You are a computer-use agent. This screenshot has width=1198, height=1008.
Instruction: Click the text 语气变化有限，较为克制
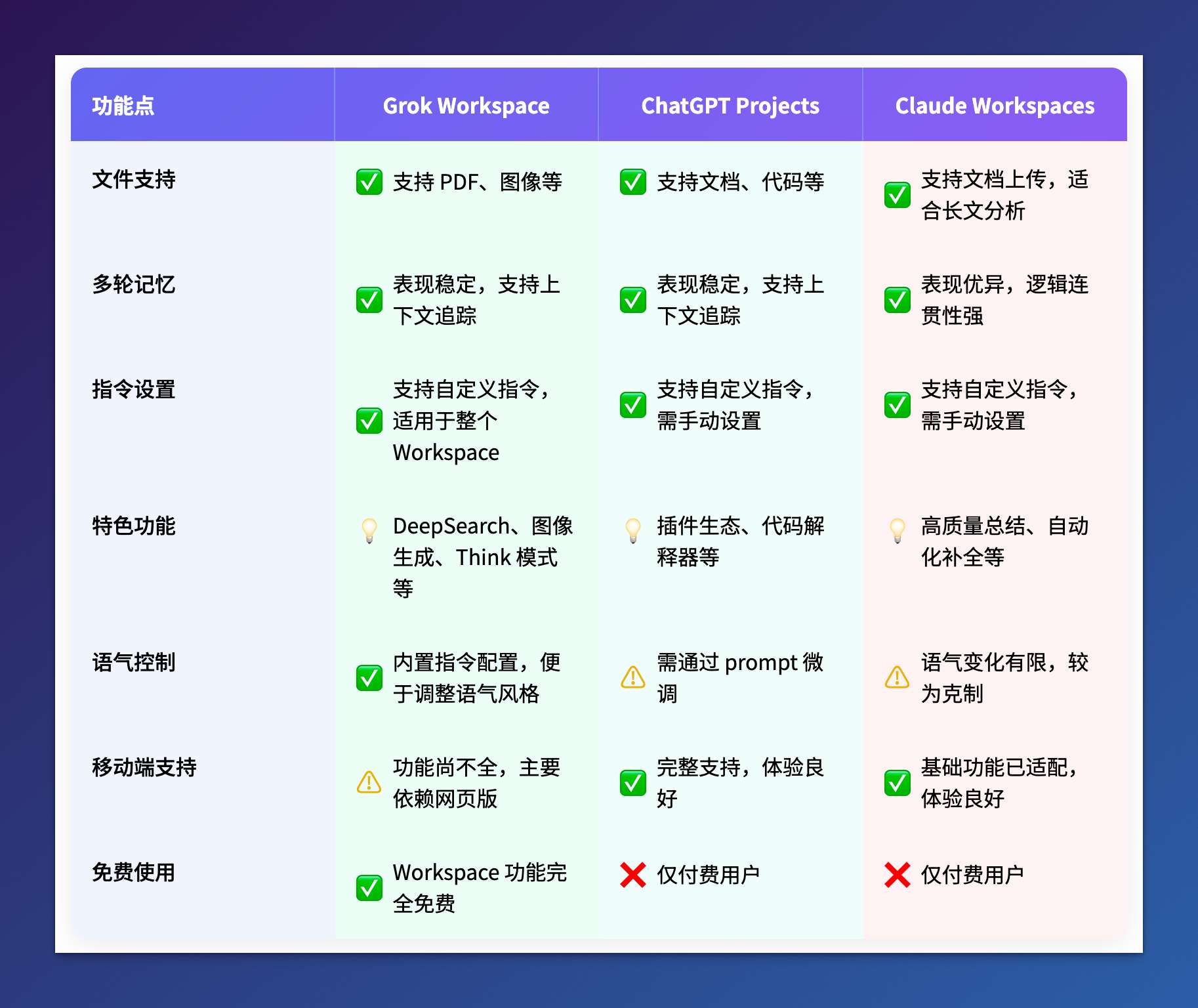click(1004, 678)
